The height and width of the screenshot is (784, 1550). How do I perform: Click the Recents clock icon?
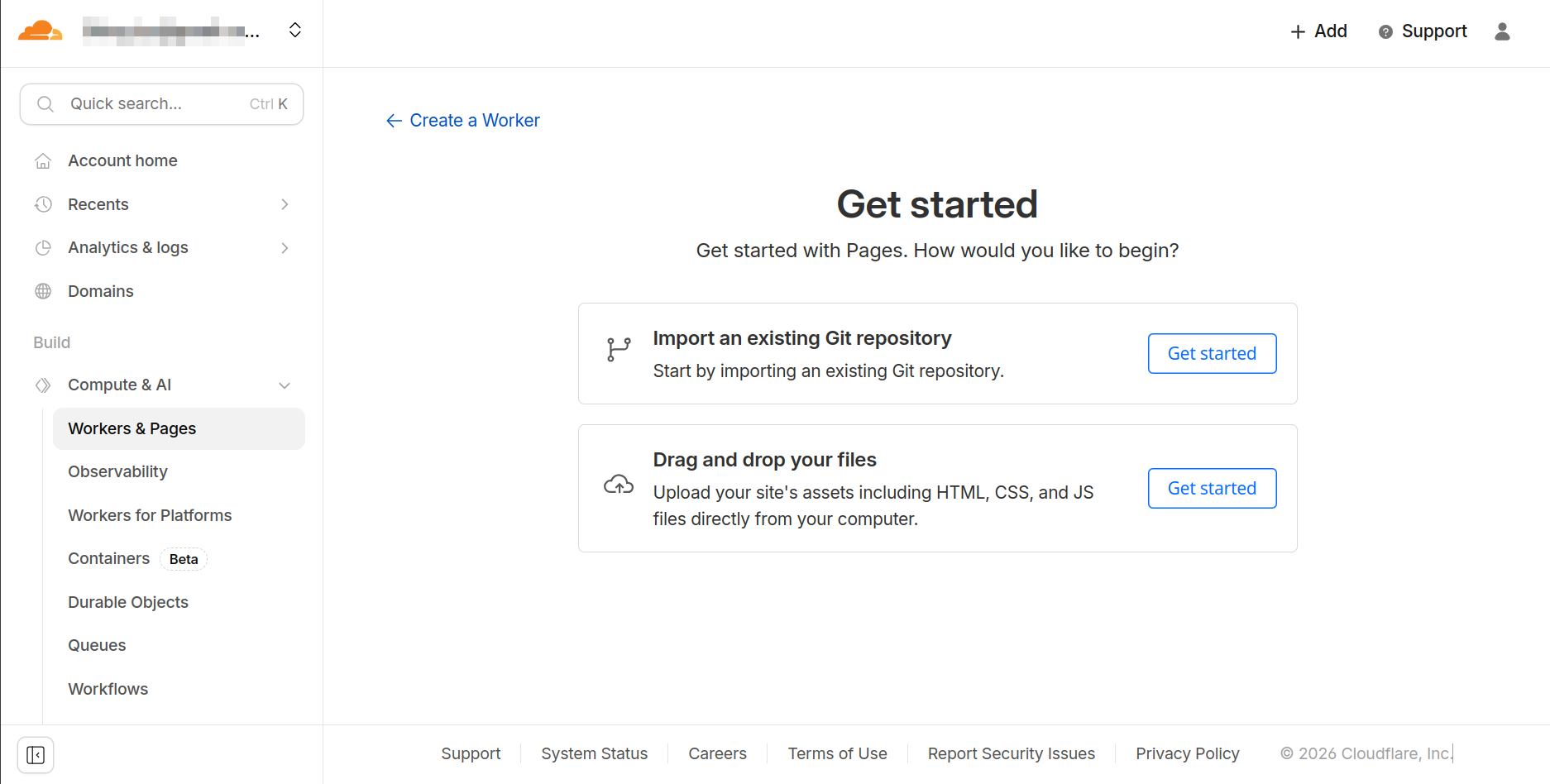(x=43, y=204)
